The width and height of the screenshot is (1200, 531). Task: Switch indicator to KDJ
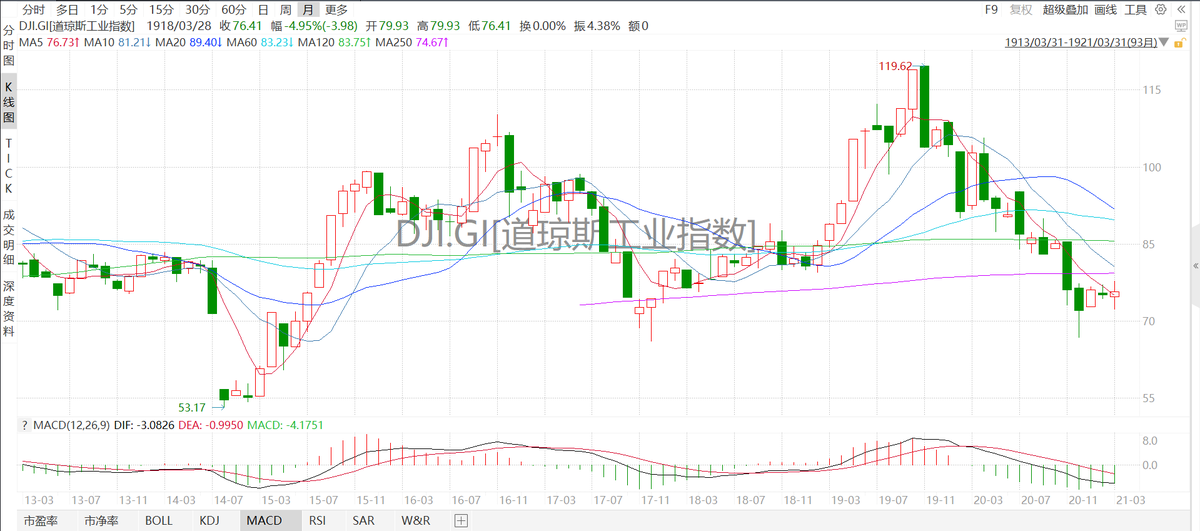(209, 520)
